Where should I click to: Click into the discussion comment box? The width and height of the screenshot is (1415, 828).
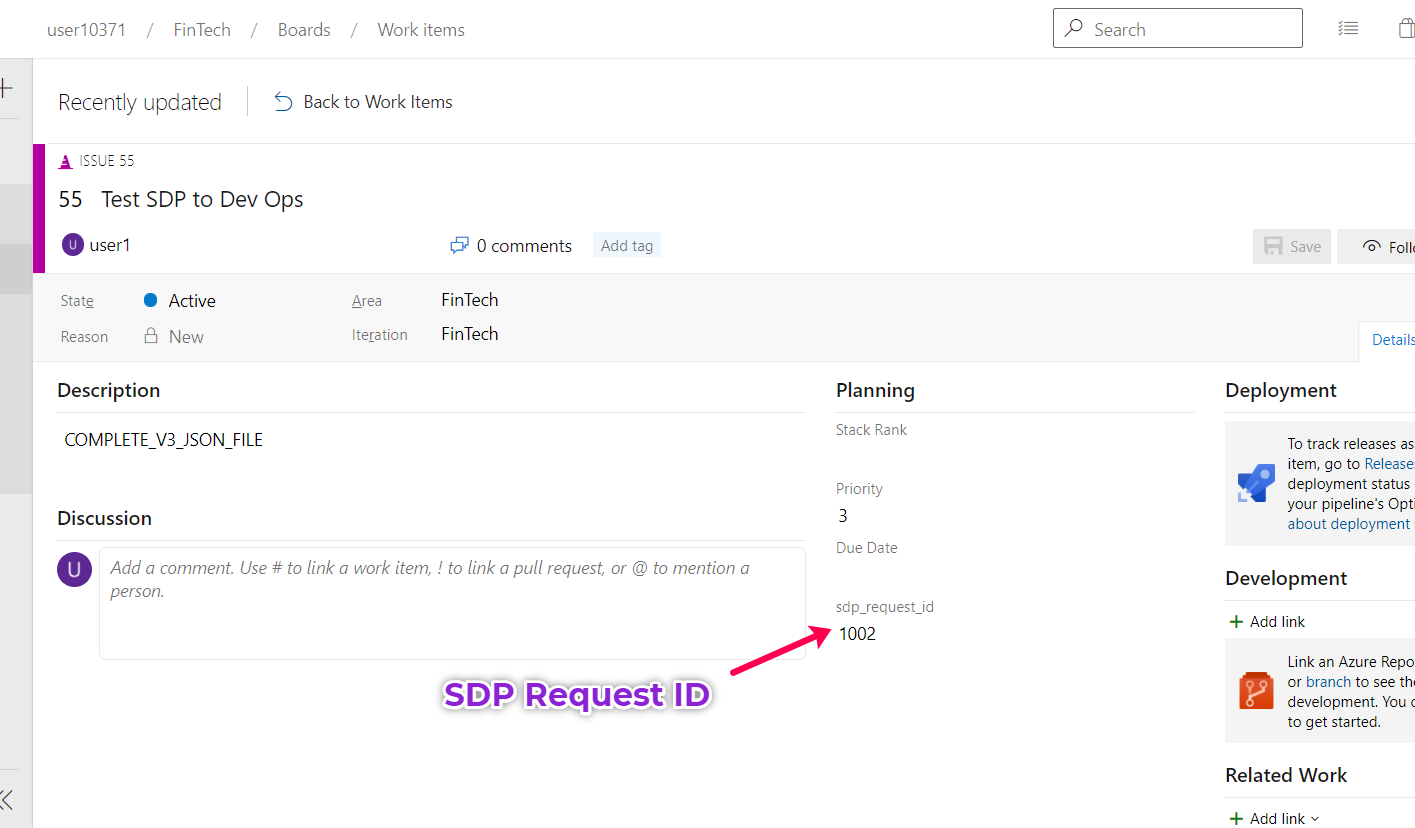click(x=452, y=602)
